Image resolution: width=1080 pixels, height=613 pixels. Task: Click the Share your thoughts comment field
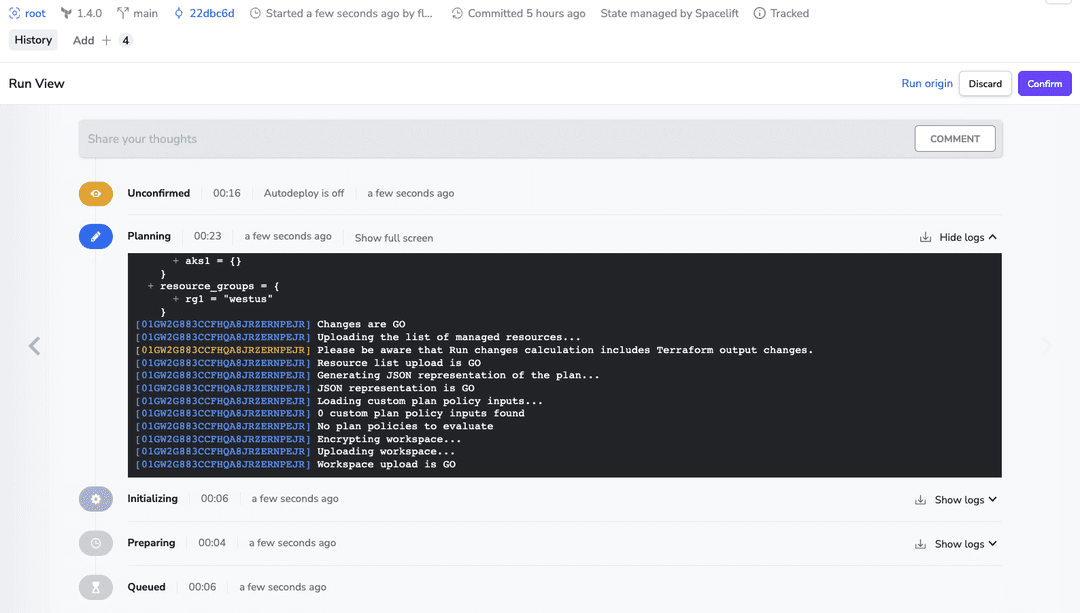click(x=300, y=138)
